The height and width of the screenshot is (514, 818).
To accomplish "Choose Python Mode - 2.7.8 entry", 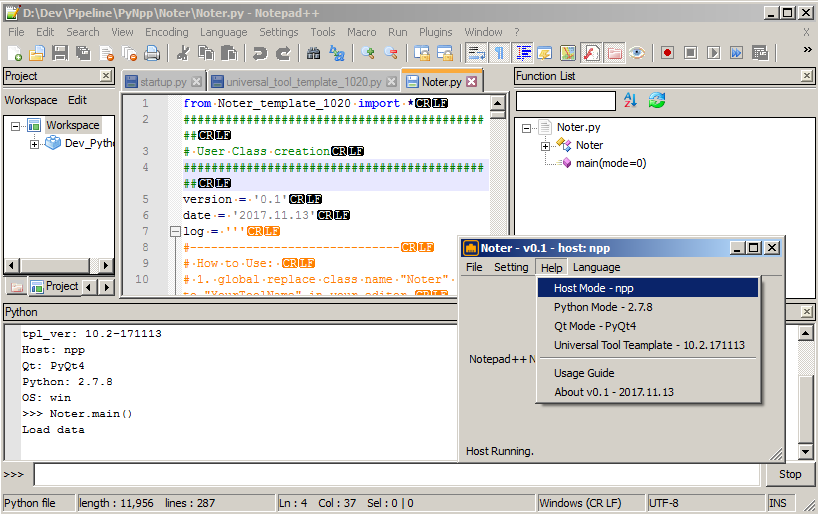I will click(x=648, y=307).
